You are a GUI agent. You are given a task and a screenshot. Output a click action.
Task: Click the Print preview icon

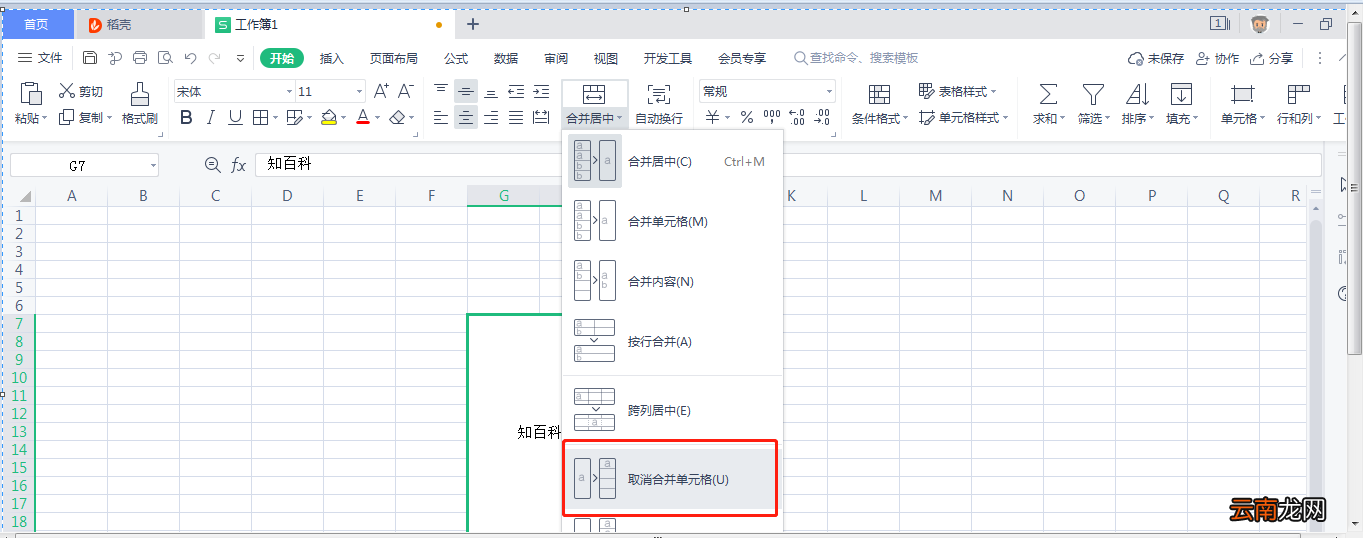click(165, 58)
